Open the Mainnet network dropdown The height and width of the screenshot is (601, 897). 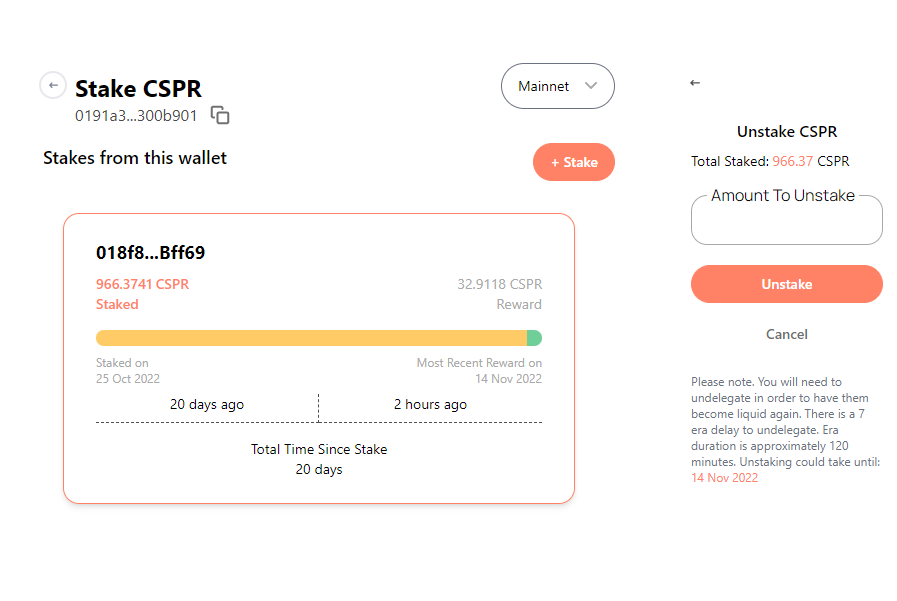point(557,87)
